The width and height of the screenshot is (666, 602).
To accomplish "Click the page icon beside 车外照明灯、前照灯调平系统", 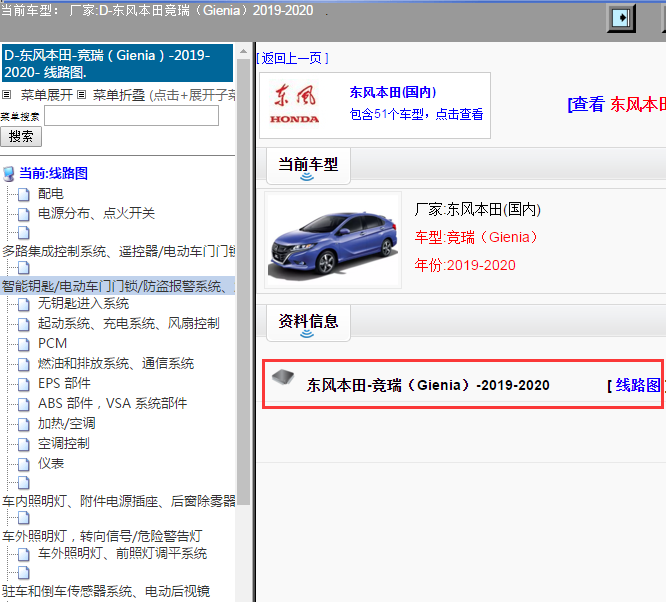I will (x=24, y=554).
